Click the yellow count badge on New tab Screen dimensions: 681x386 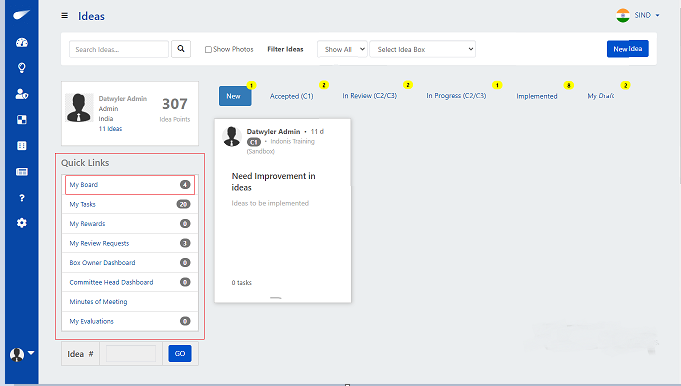coord(251,85)
